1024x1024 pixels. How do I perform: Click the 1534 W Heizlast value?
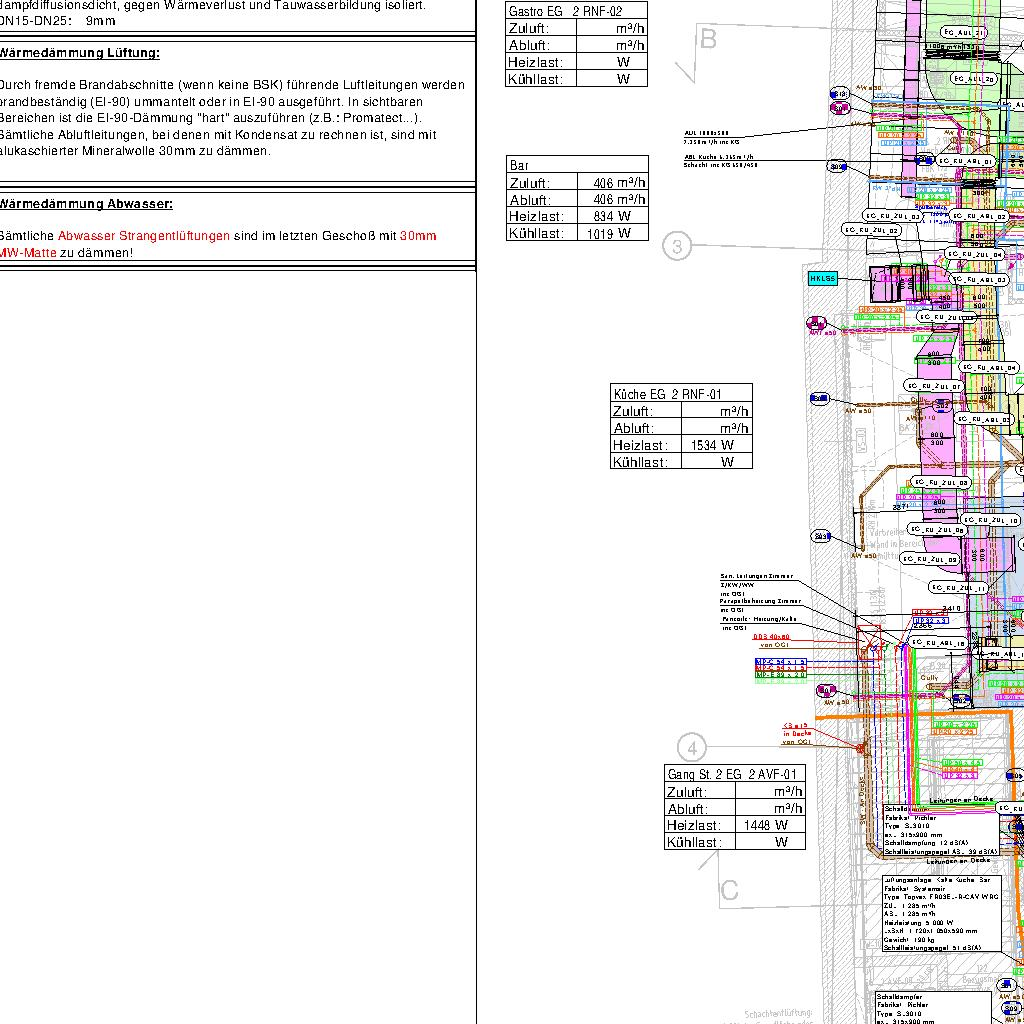[714, 445]
